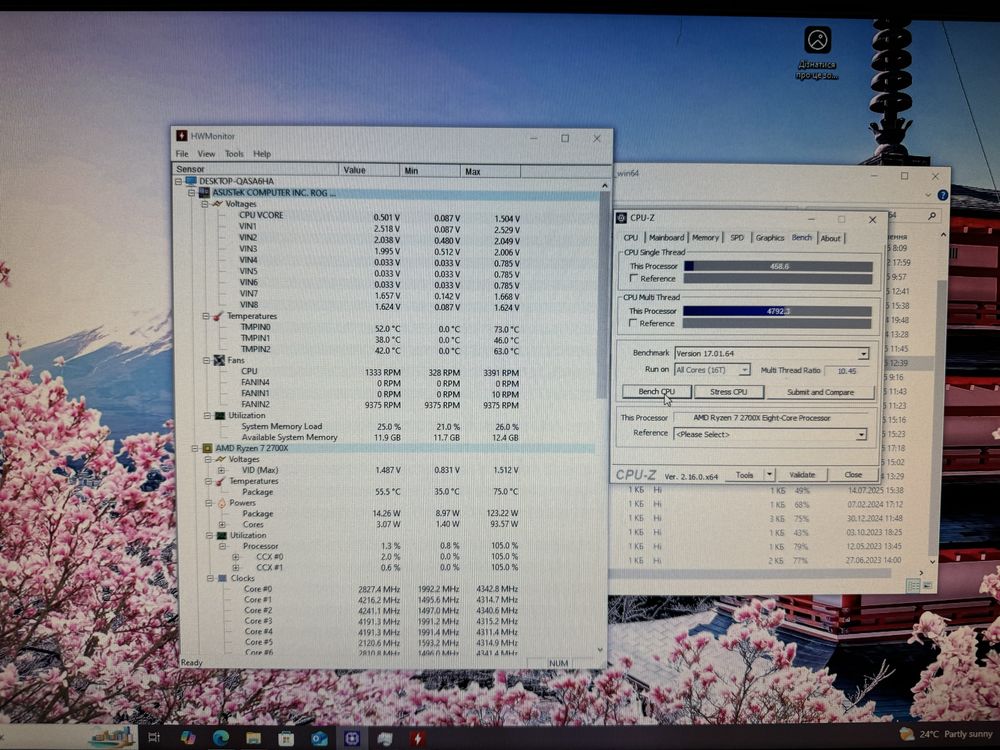Expand the CCX #0 utilization entry
This screenshot has width=1000, height=750.
coord(236,557)
